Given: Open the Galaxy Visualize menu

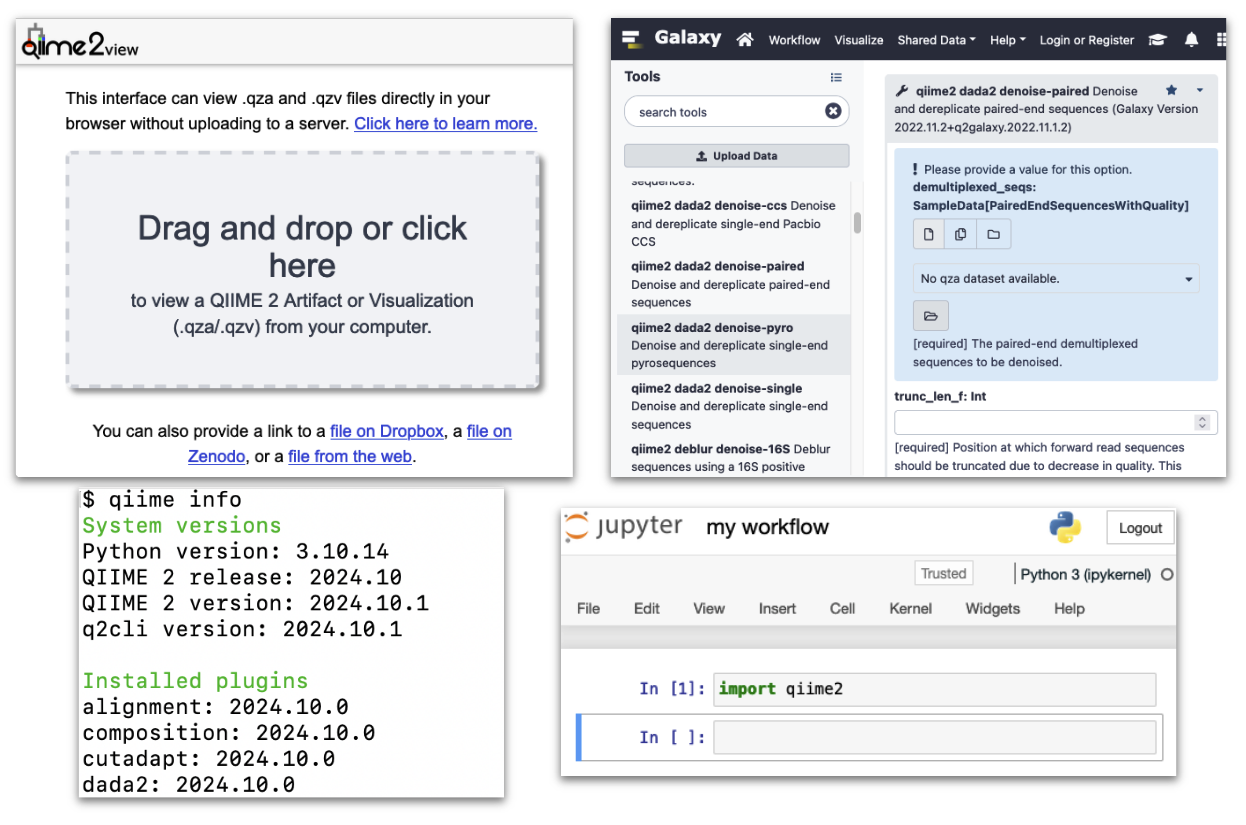Looking at the screenshot, I should (859, 40).
